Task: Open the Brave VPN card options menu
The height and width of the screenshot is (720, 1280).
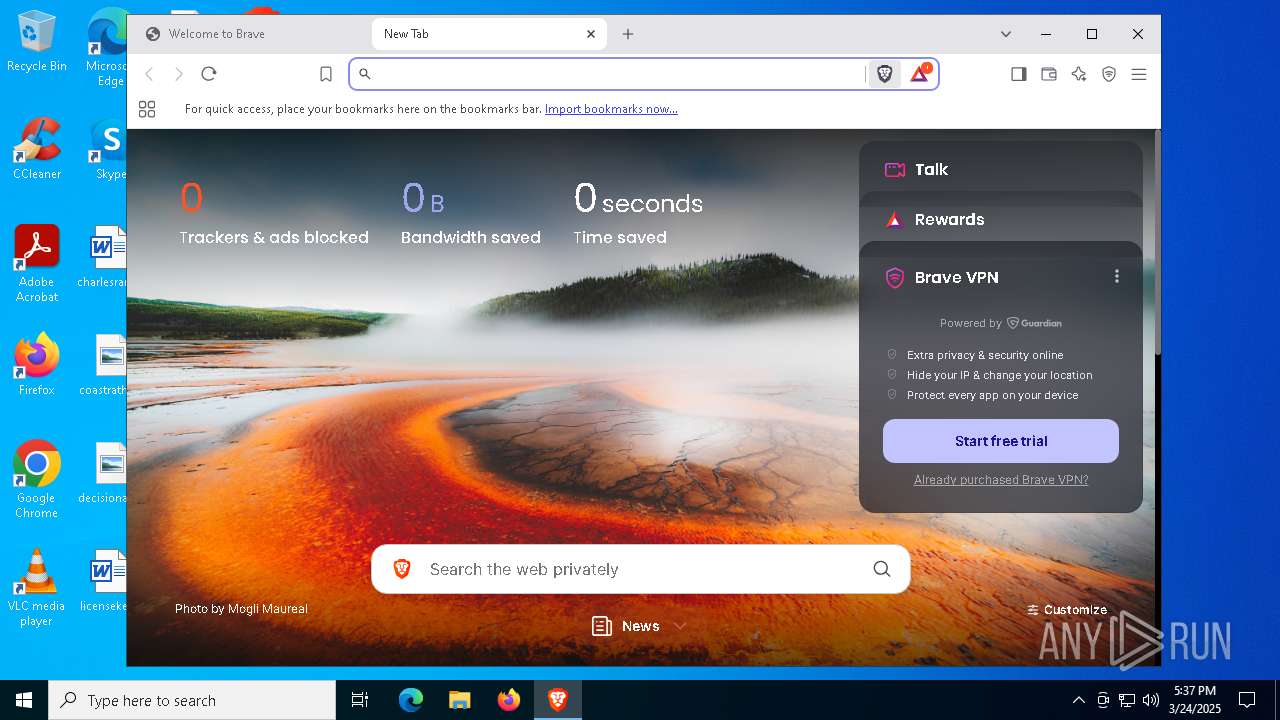Action: (1117, 277)
